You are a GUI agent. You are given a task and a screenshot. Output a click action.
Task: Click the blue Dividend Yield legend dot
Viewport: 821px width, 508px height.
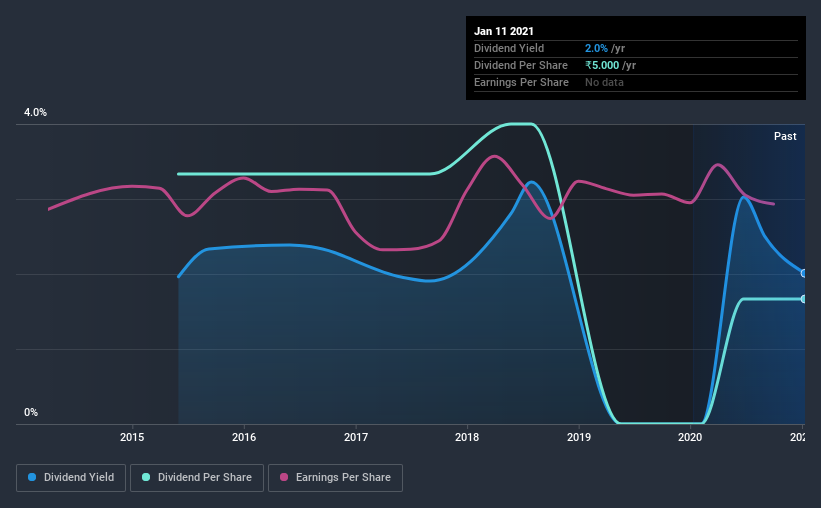[32, 477]
